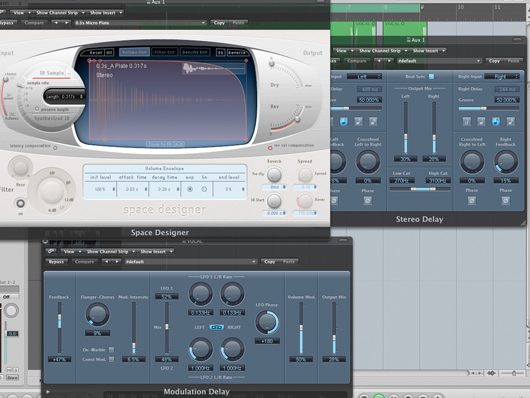Select the highlighted note icon under Right Delay

click(496, 121)
